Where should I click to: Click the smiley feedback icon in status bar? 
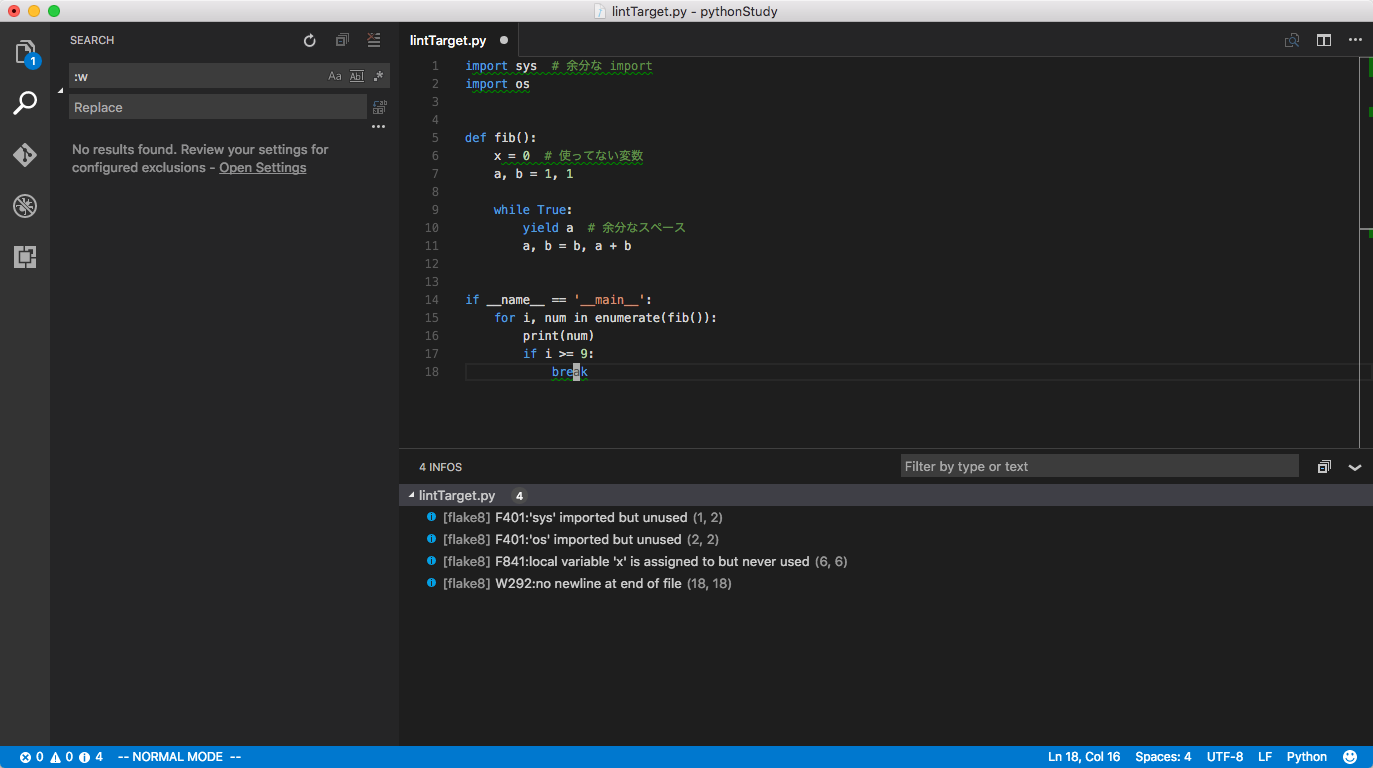(x=1349, y=756)
